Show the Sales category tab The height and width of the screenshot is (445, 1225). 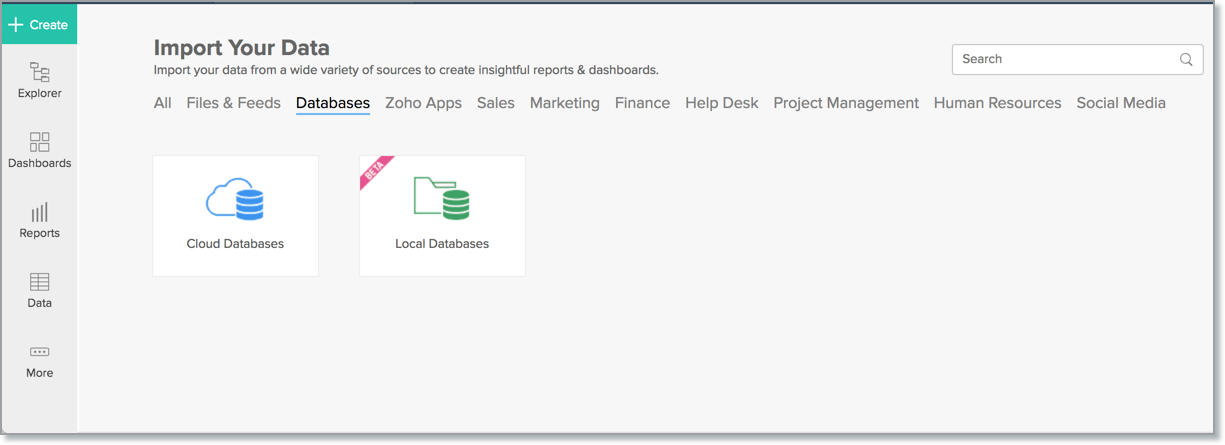(496, 103)
